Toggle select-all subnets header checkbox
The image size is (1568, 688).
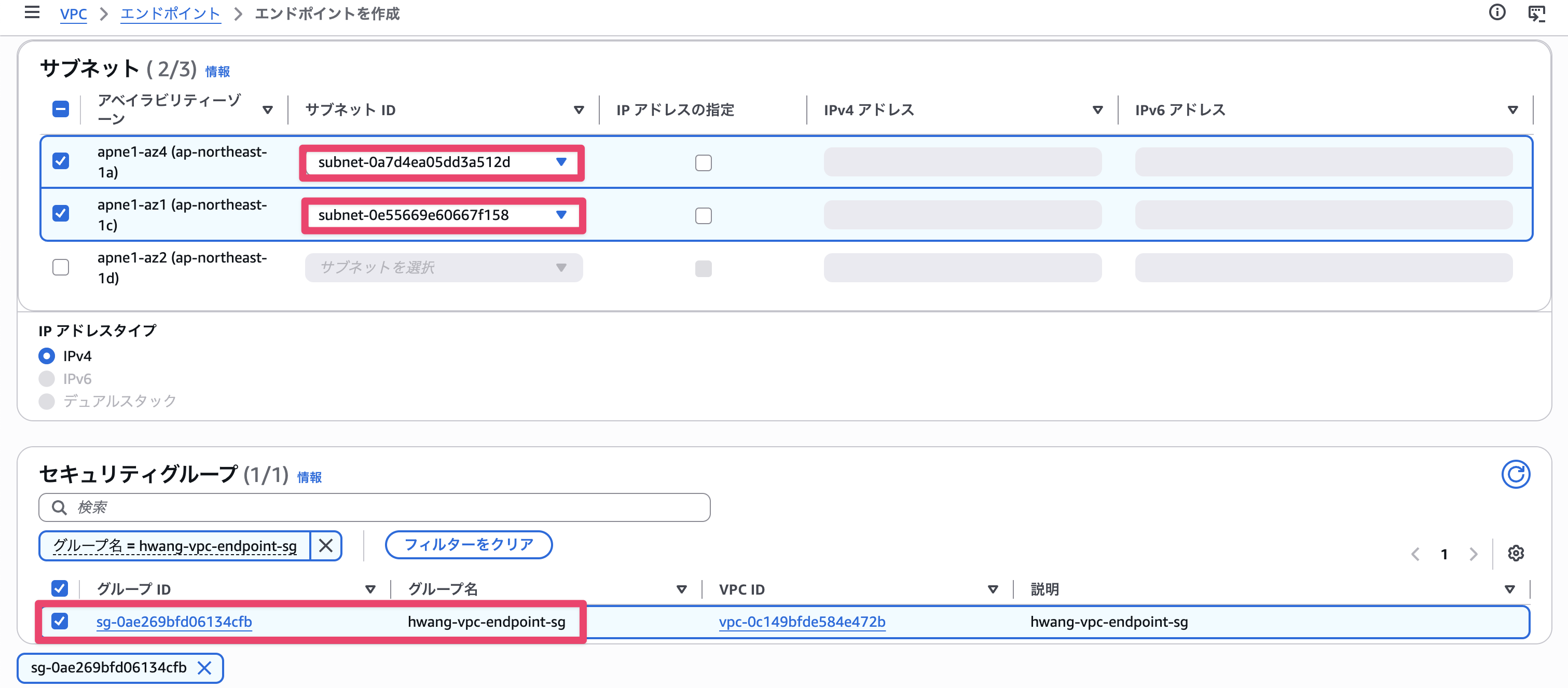tap(60, 109)
